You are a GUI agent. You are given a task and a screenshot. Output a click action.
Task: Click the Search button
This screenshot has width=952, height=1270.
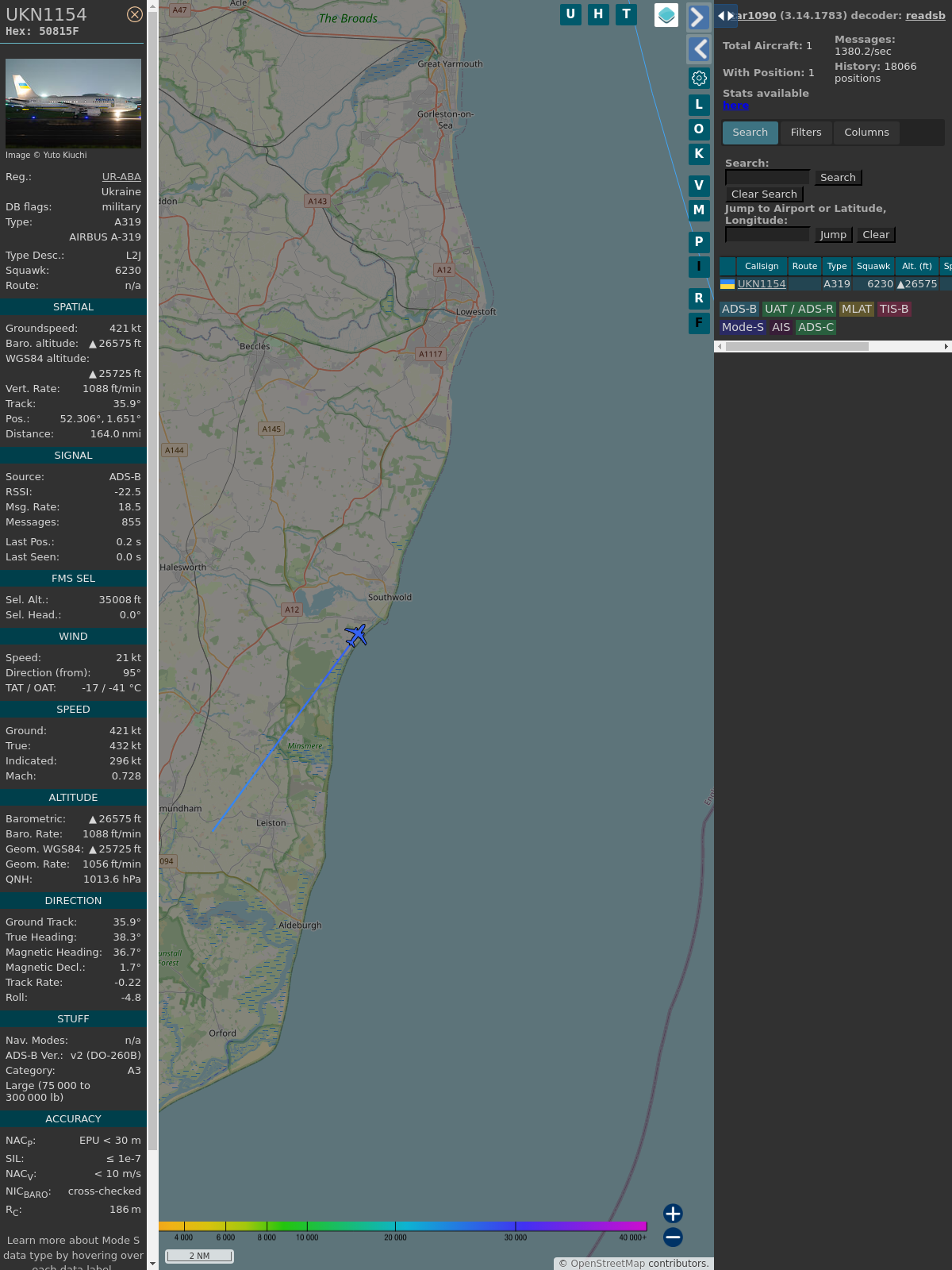tap(838, 178)
